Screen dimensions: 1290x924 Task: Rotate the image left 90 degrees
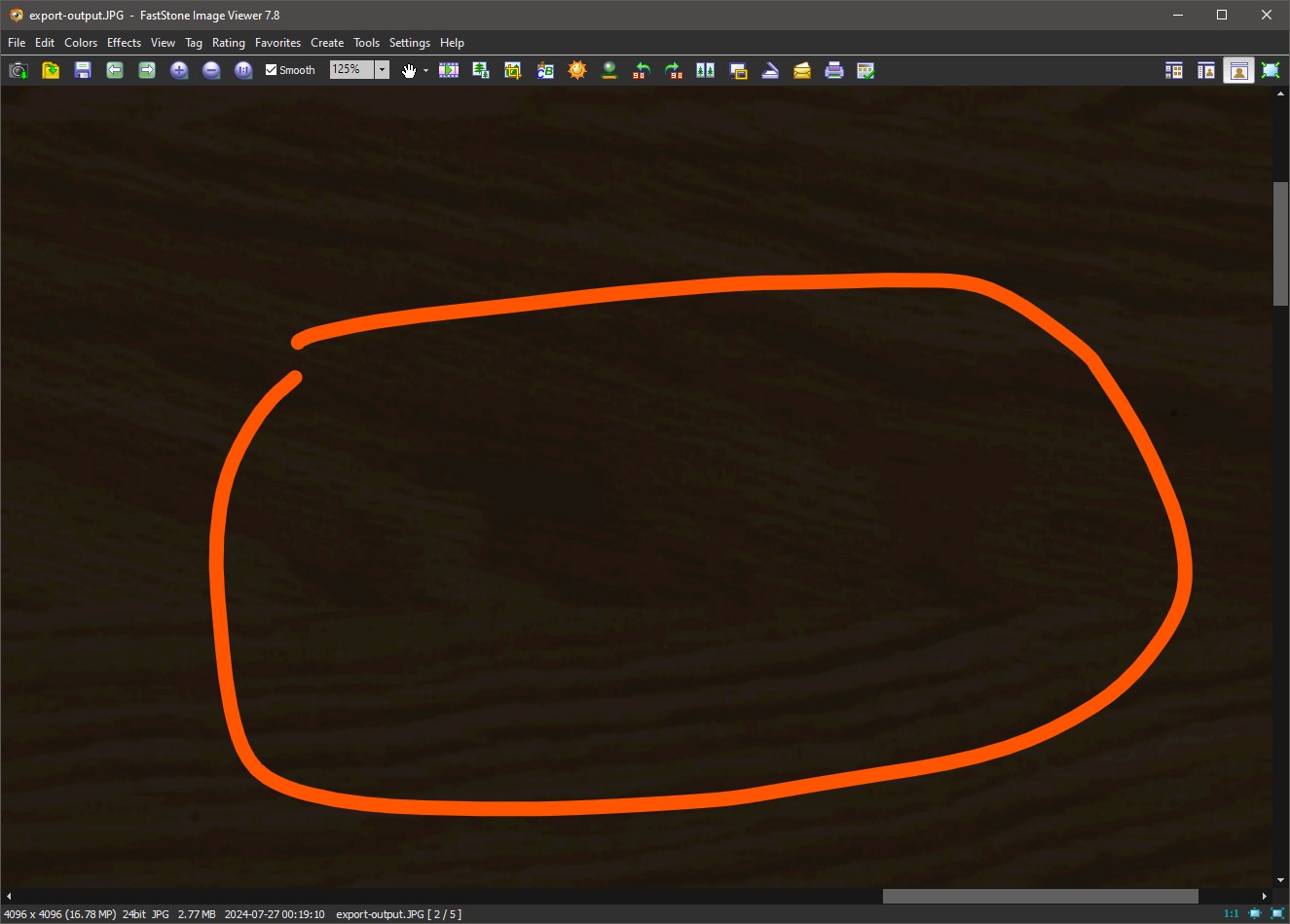(641, 70)
